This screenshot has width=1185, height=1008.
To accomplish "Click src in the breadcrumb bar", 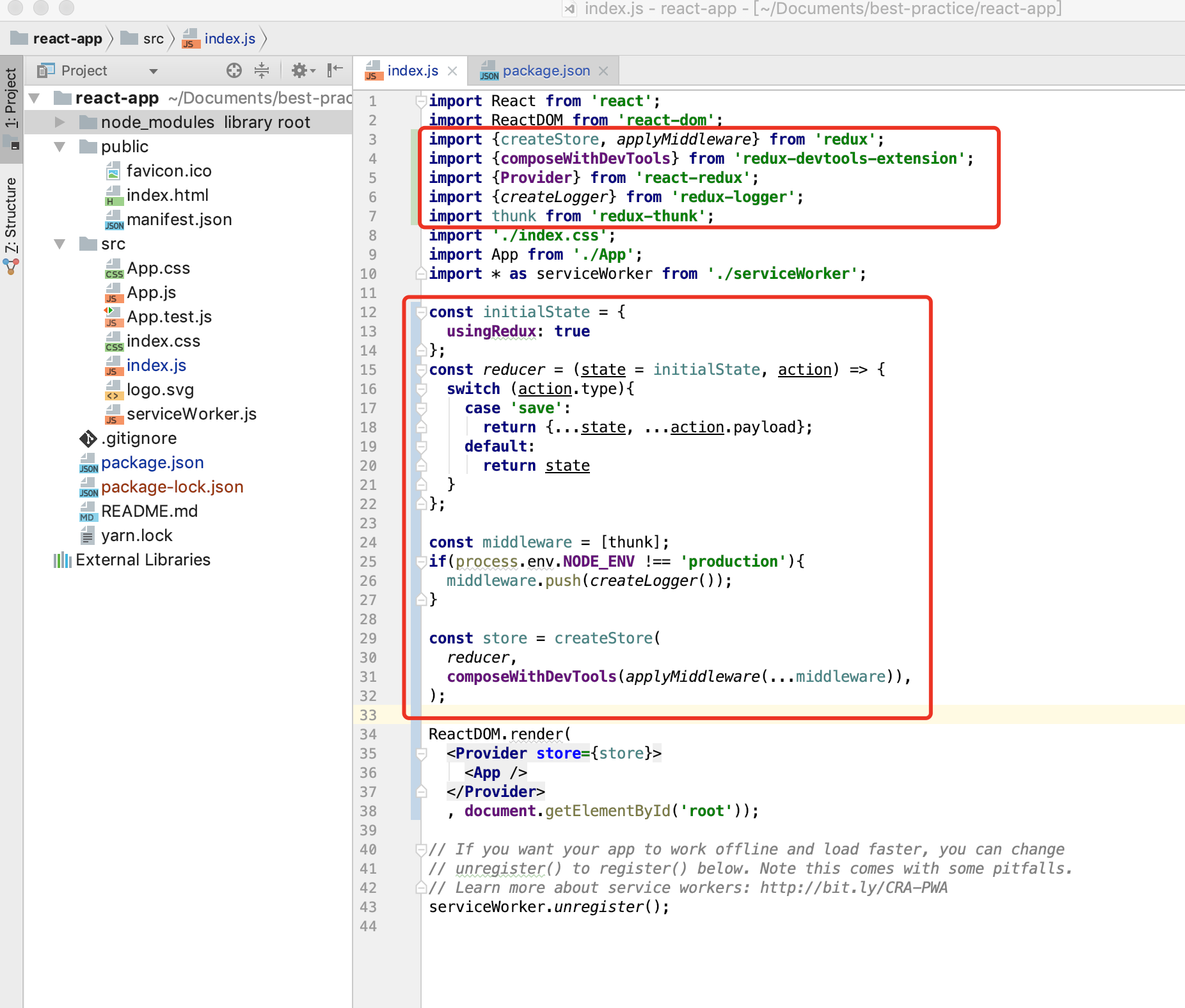I will 154,38.
